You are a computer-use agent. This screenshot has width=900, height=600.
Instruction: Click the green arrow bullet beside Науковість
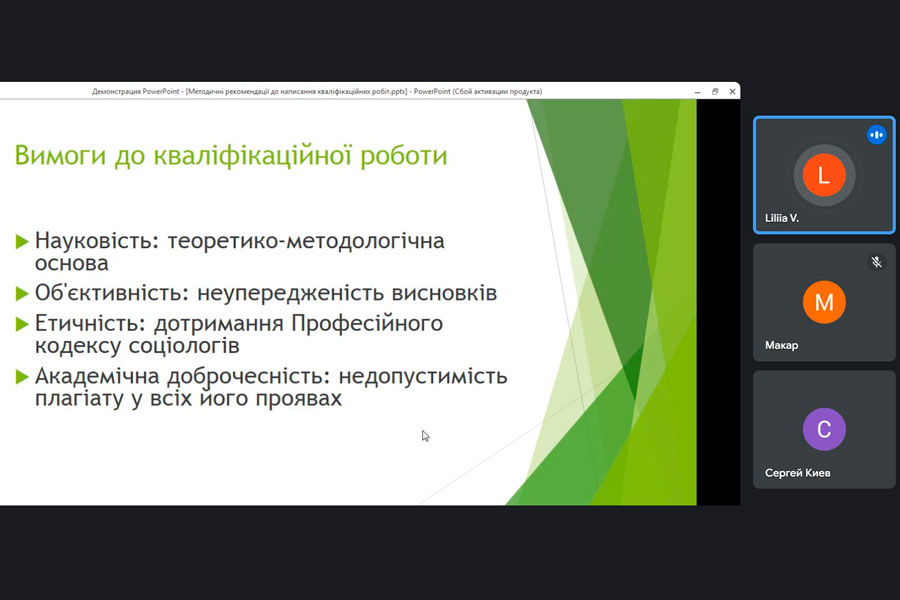22,242
